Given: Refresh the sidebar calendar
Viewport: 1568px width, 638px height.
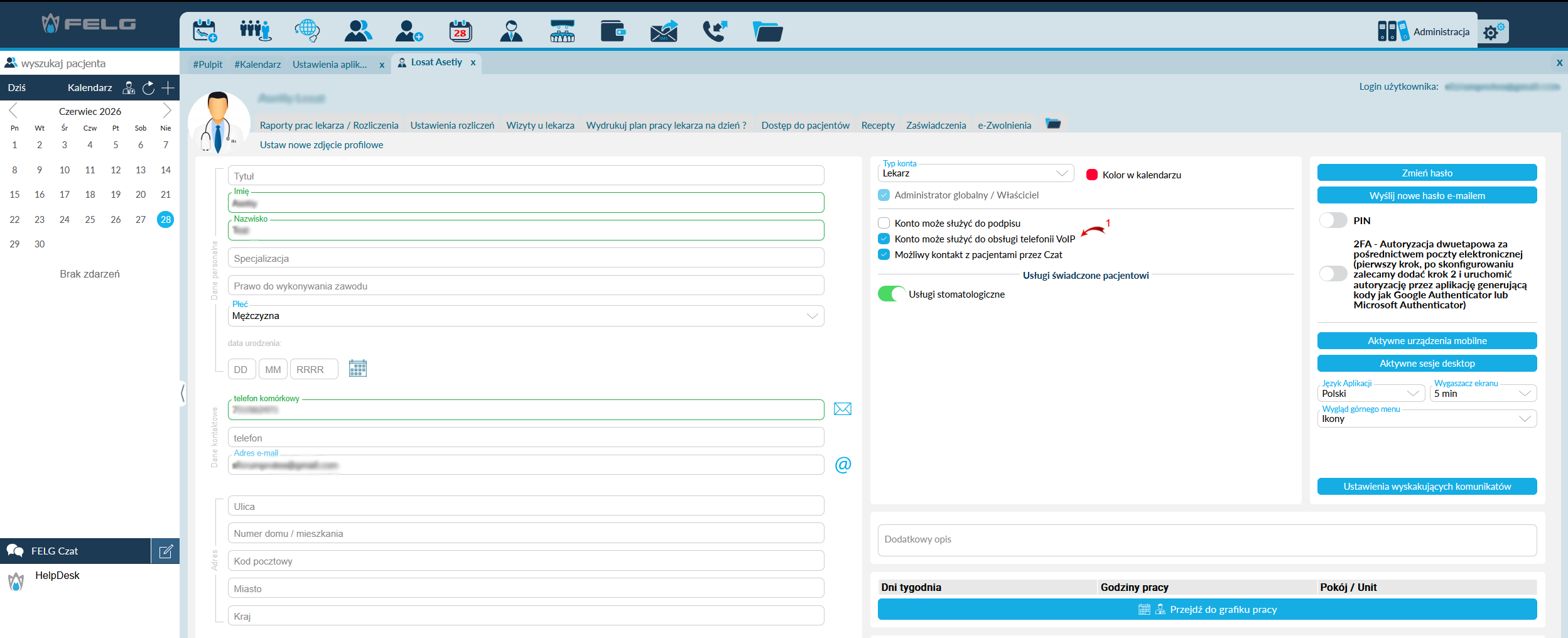Looking at the screenshot, I should click(x=148, y=88).
